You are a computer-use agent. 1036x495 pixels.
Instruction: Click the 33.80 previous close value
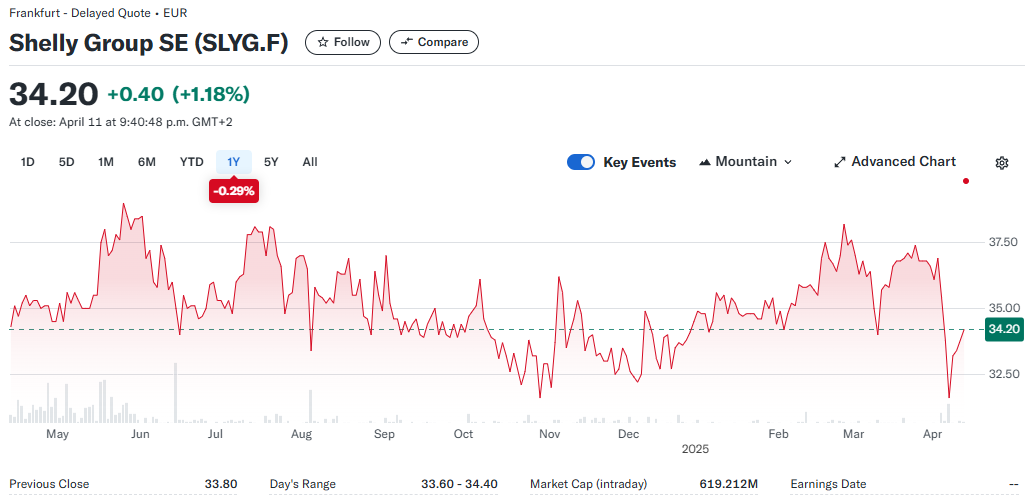click(221, 484)
